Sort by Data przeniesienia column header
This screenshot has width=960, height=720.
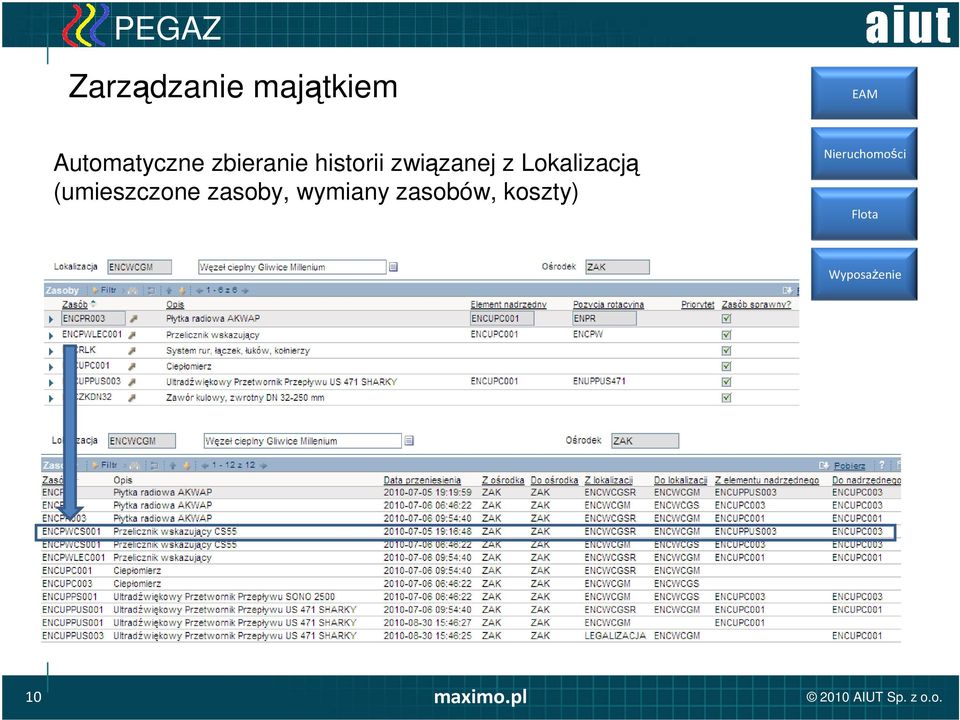click(422, 480)
